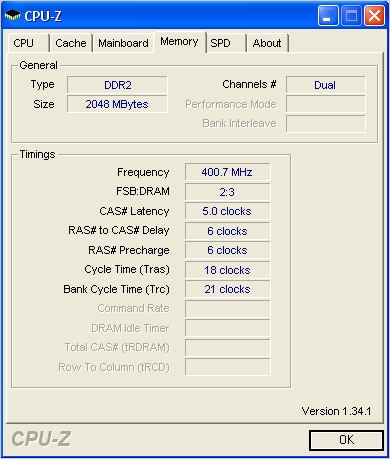Click the CPU-Z chip icon in title bar
The width and height of the screenshot is (390, 459).
tap(13, 15)
